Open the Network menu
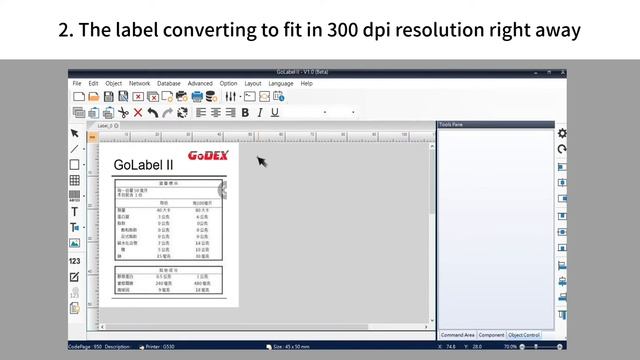This screenshot has width=640, height=360. (140, 83)
